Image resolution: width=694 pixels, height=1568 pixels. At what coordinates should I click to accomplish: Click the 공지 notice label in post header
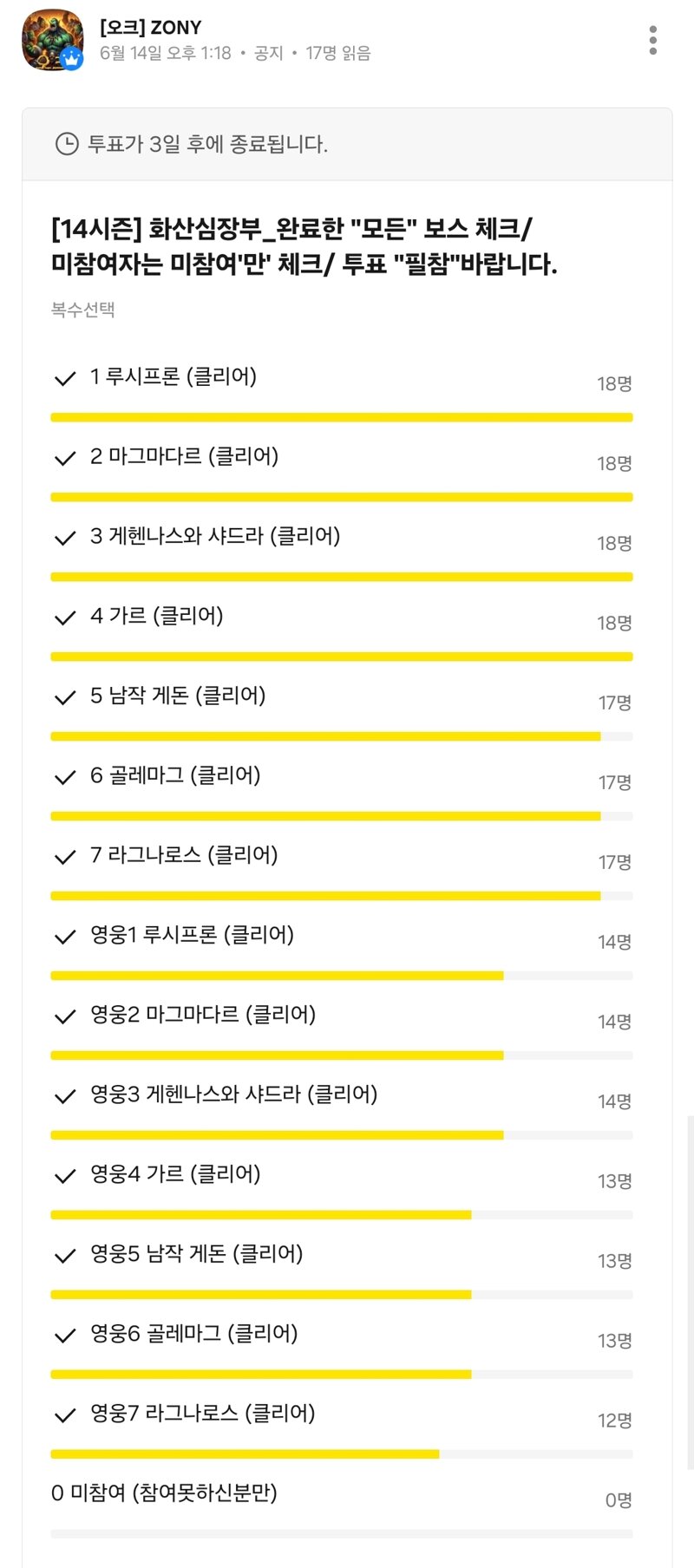pos(269,54)
